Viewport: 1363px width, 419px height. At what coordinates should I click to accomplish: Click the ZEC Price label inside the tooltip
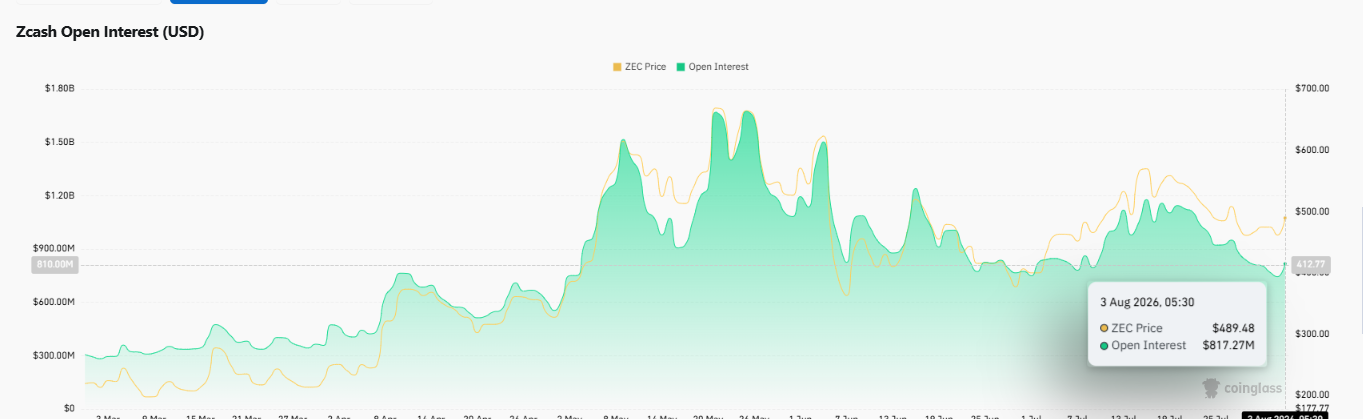point(1137,328)
